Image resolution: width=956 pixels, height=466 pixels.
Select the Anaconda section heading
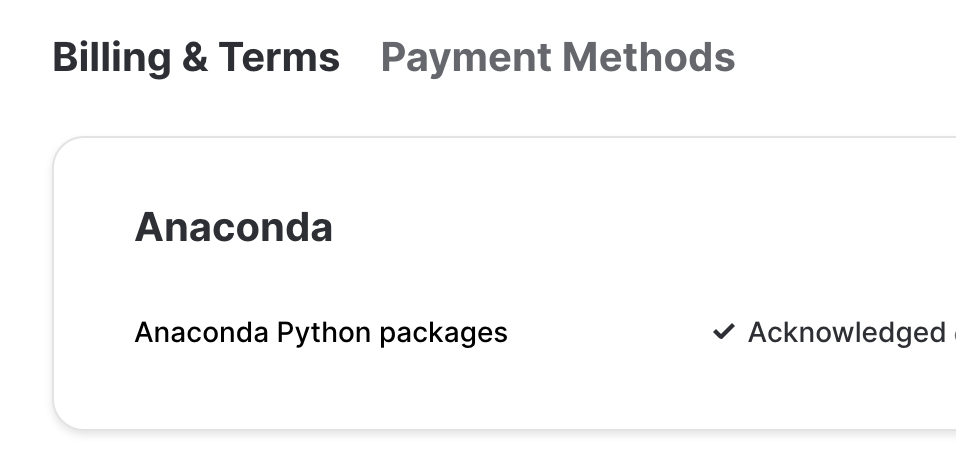coord(233,228)
